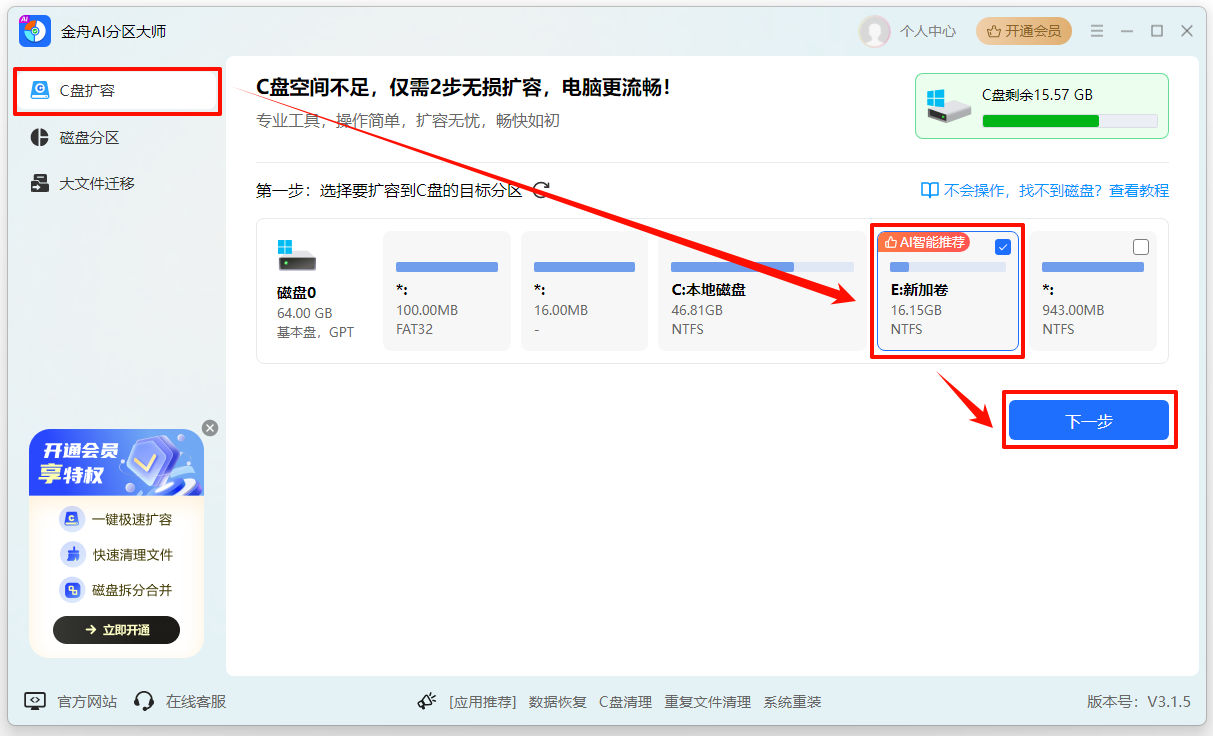Click the C盘剩余15.57 GB usage bar
1213x736 pixels.
(1070, 121)
